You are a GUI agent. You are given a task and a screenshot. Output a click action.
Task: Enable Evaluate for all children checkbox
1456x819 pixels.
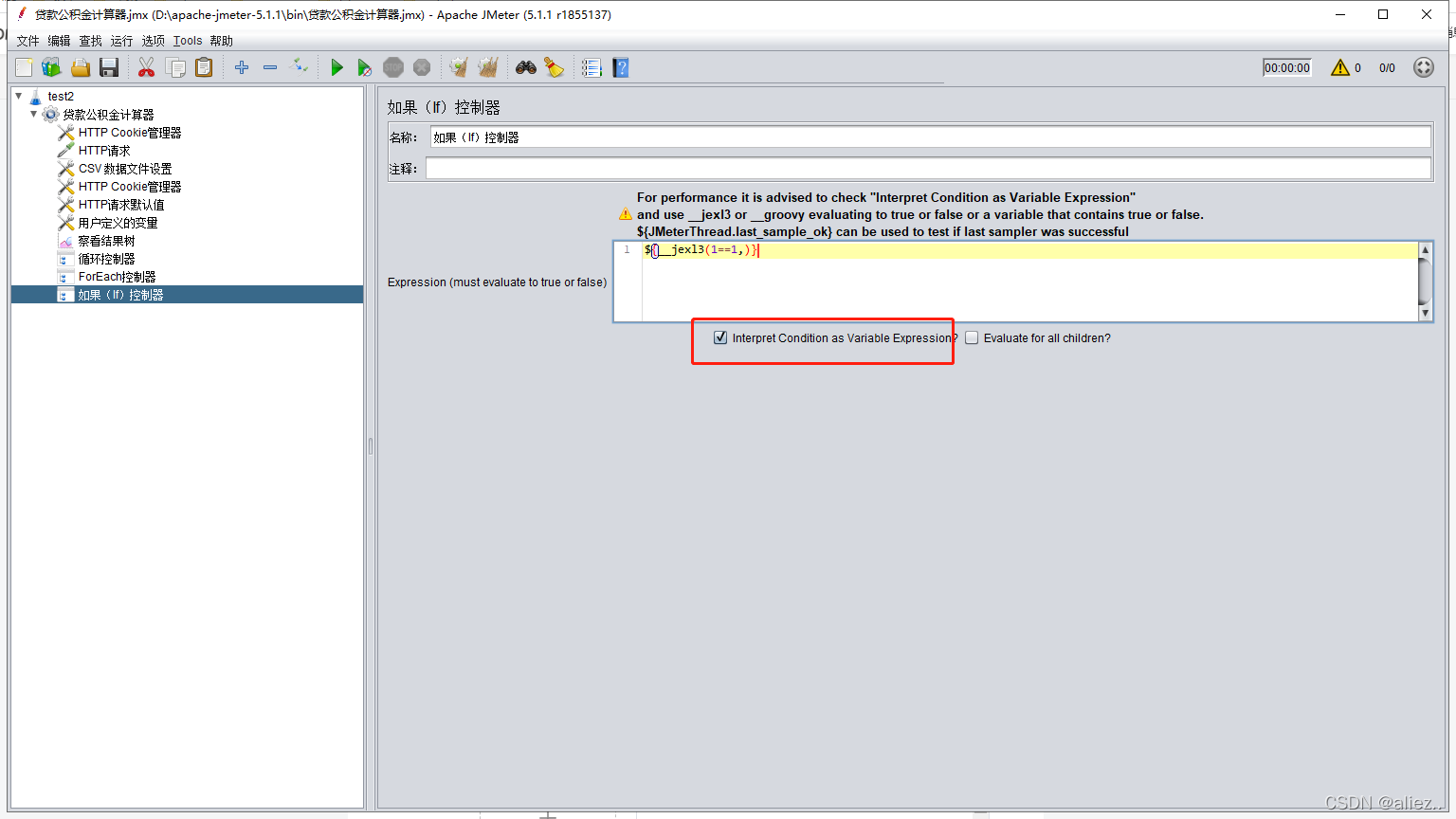tap(972, 337)
